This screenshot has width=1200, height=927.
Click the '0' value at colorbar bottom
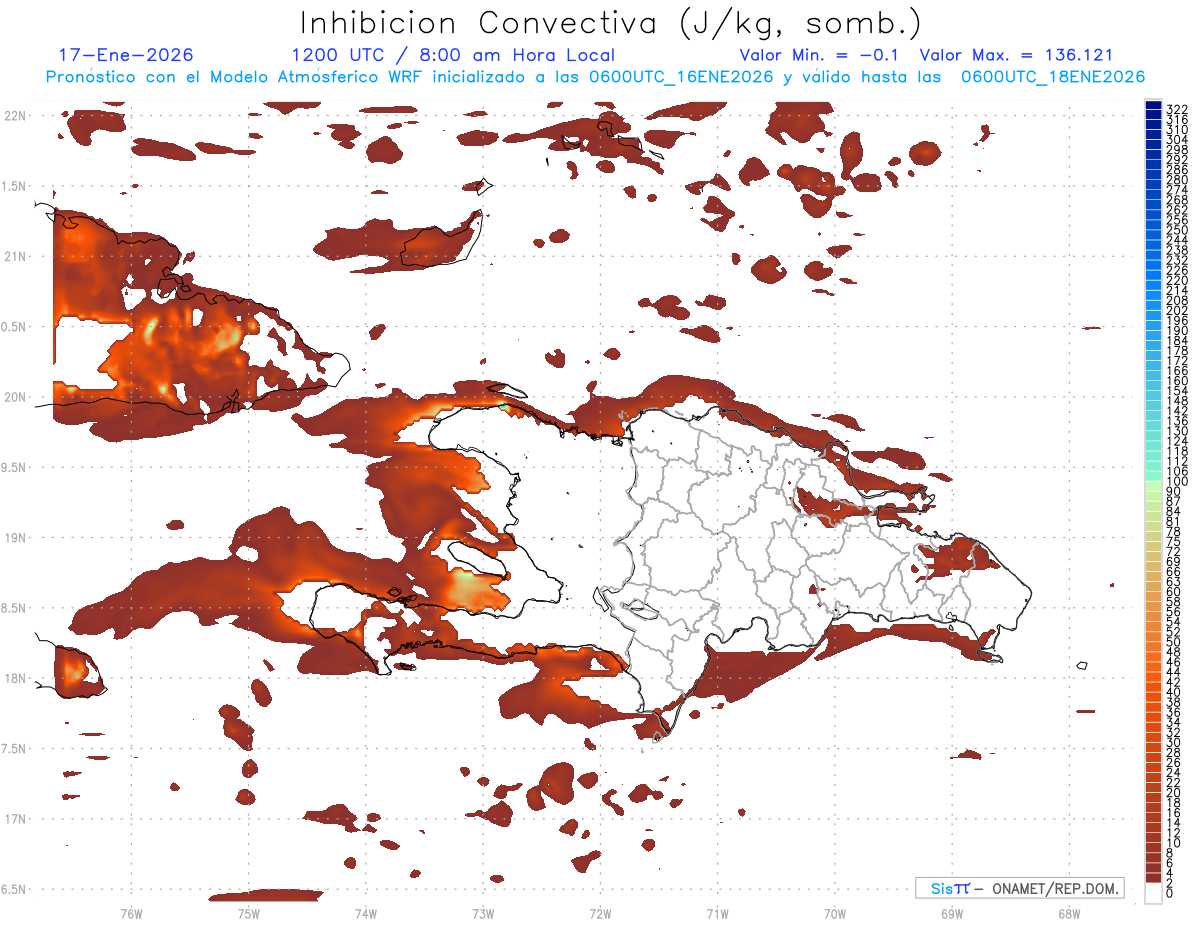click(x=1170, y=892)
